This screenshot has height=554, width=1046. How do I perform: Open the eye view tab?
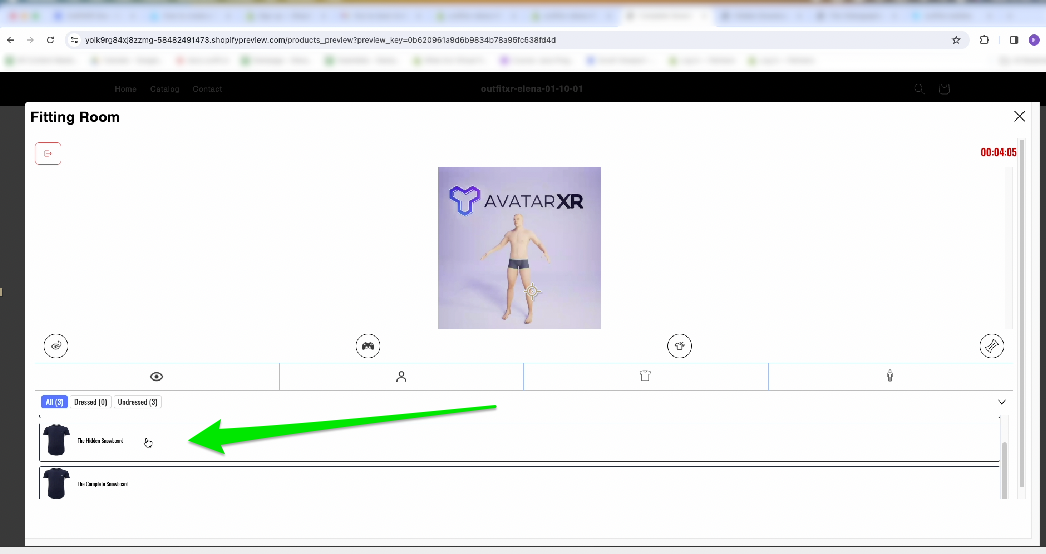[157, 376]
